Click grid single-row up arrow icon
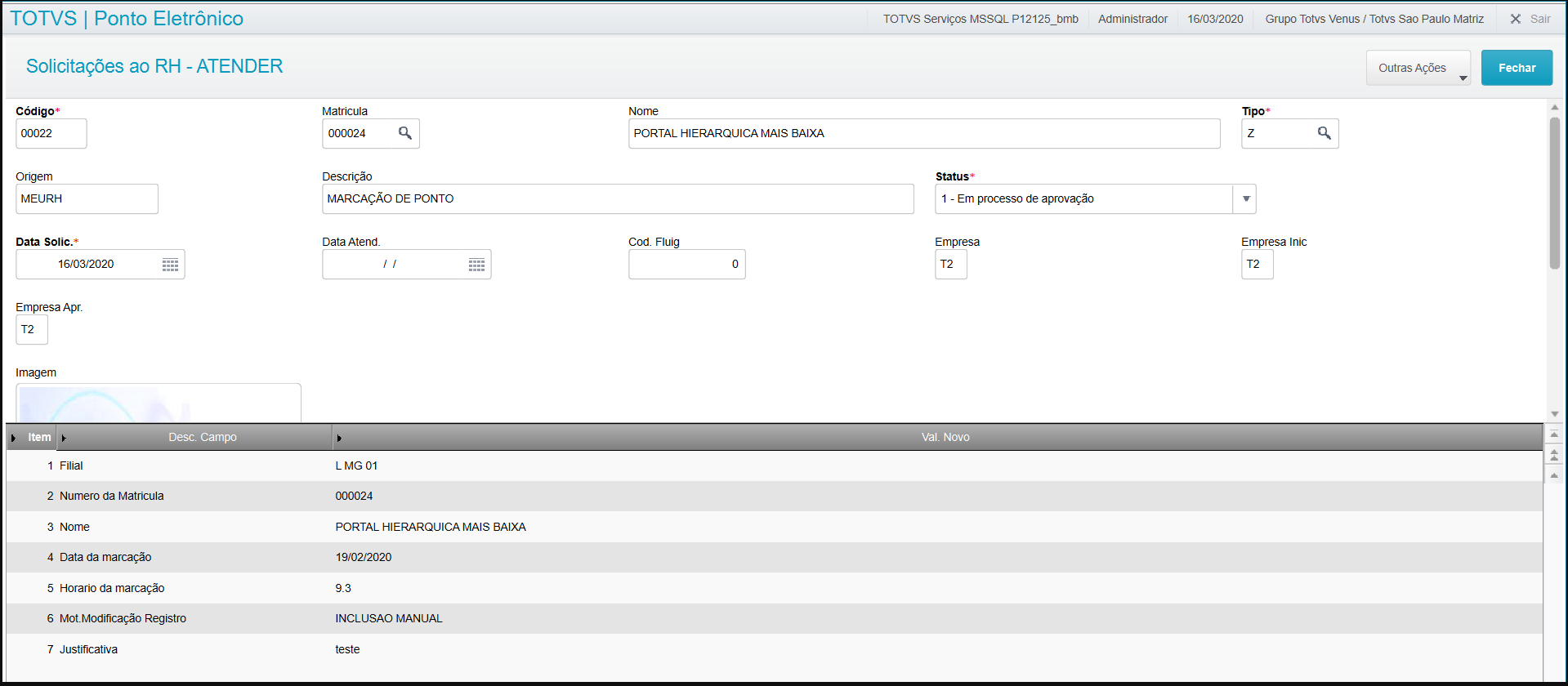The width and height of the screenshot is (1568, 686). [x=1554, y=475]
